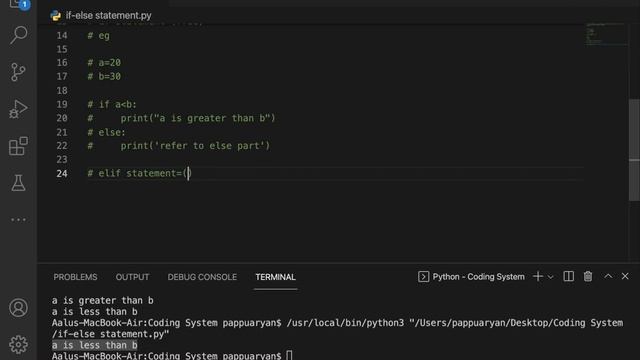
Task: Place cursor on '# elif statement=(' line
Action: coord(139,173)
